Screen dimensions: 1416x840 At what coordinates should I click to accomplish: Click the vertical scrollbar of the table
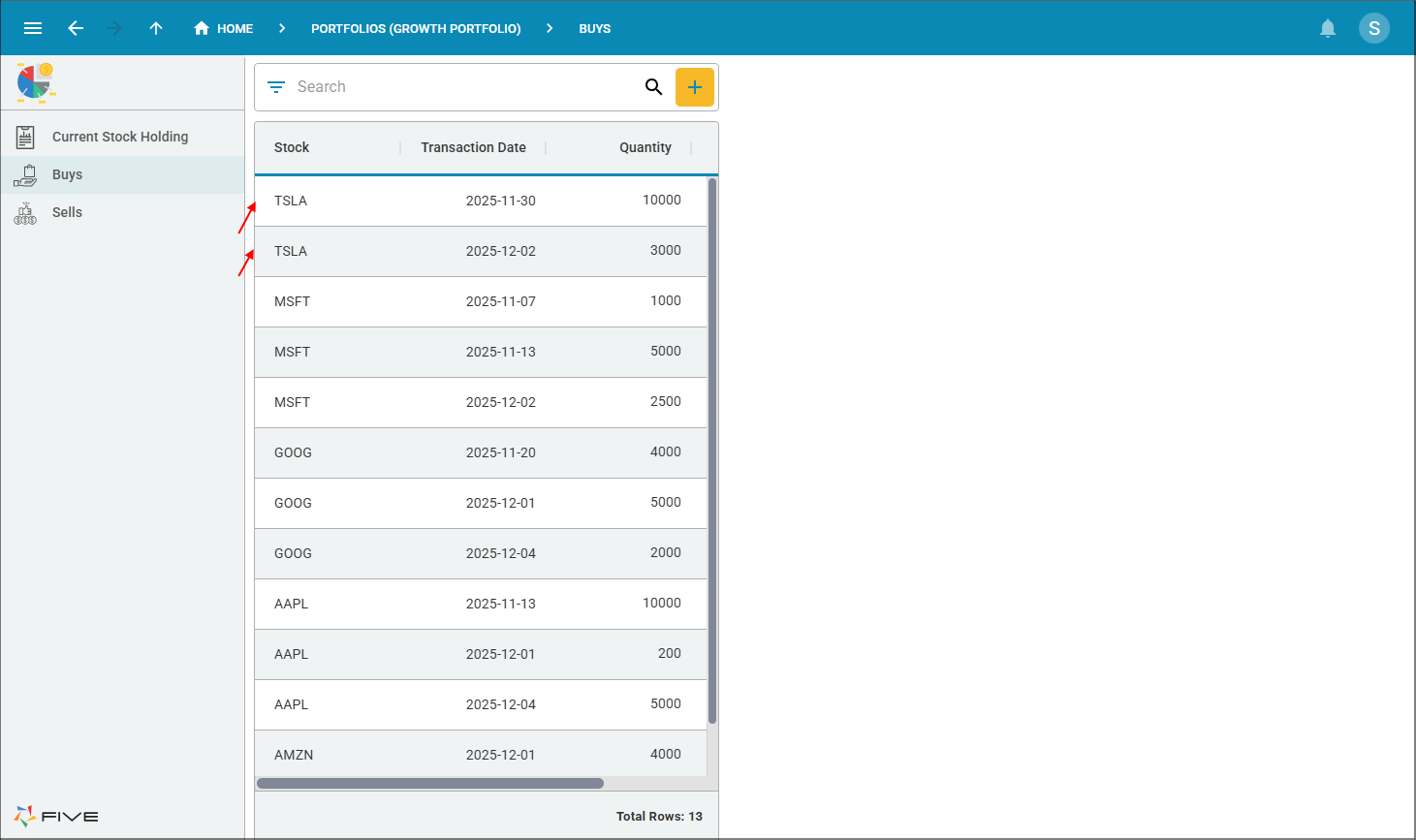pos(712,451)
